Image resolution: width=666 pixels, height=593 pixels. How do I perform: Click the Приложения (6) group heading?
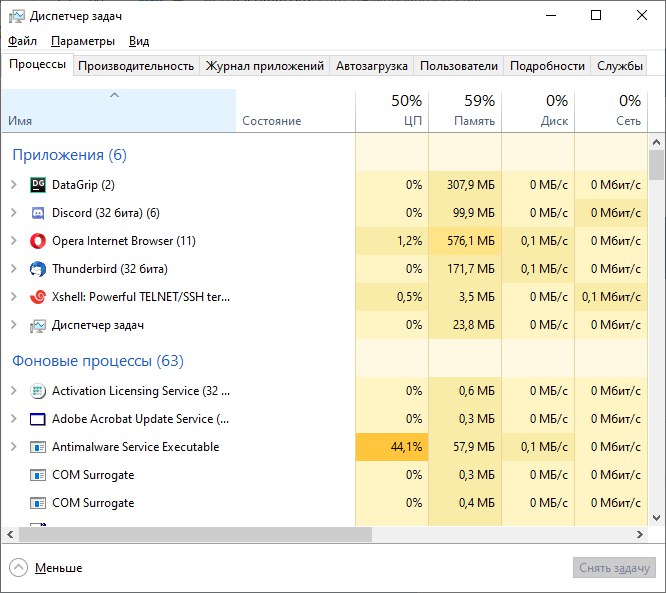(x=70, y=155)
